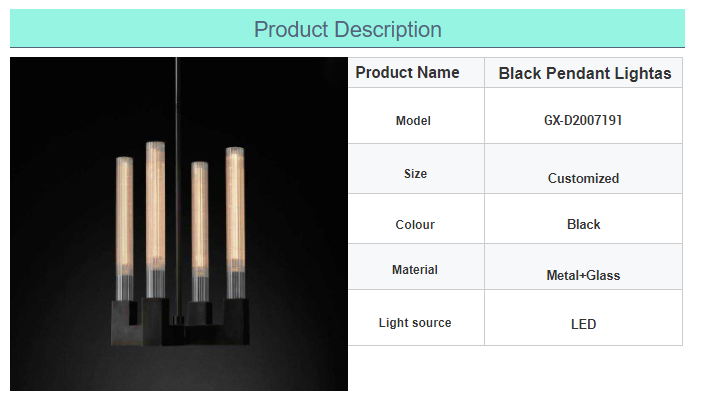This screenshot has width=716, height=398.
Task: Click the tallest glowing tube in image
Action: click(155, 220)
